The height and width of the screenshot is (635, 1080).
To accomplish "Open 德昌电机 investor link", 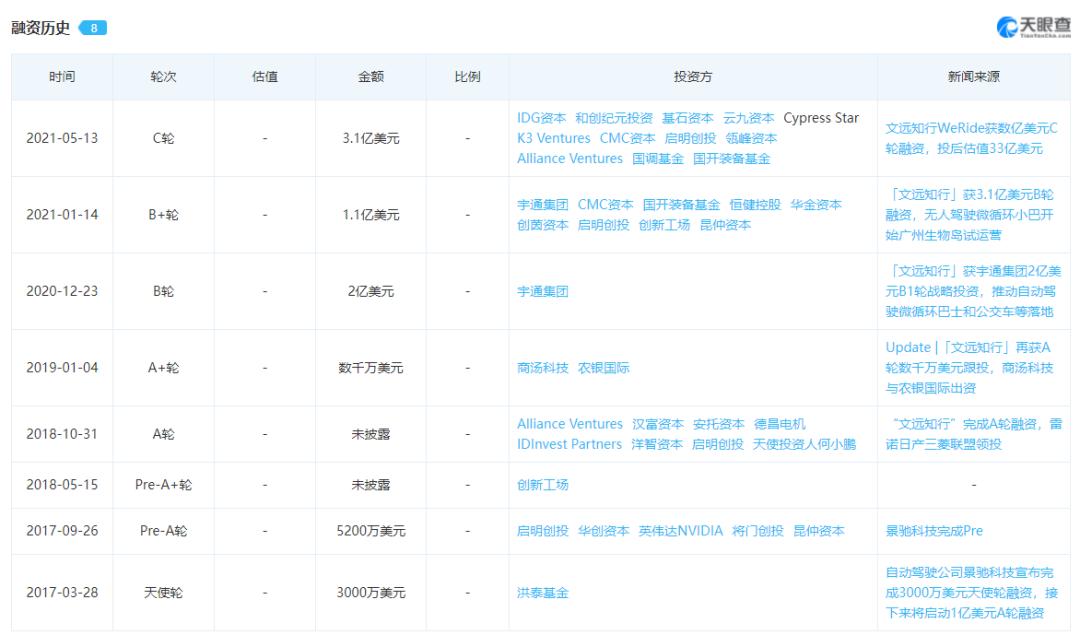I will 779,424.
